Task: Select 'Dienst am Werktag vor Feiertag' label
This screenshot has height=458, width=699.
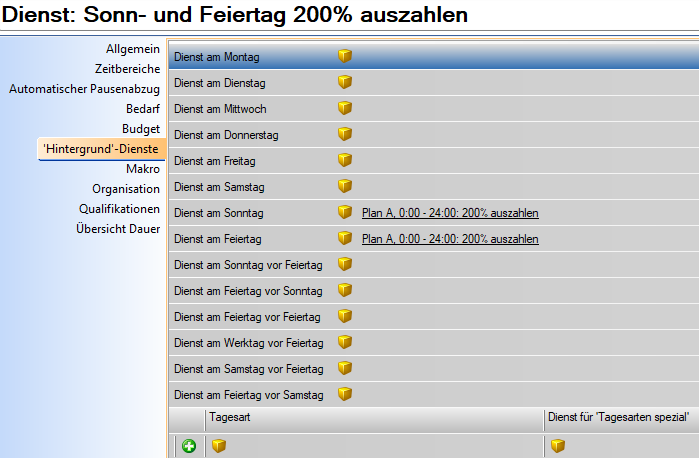Action: point(249,343)
